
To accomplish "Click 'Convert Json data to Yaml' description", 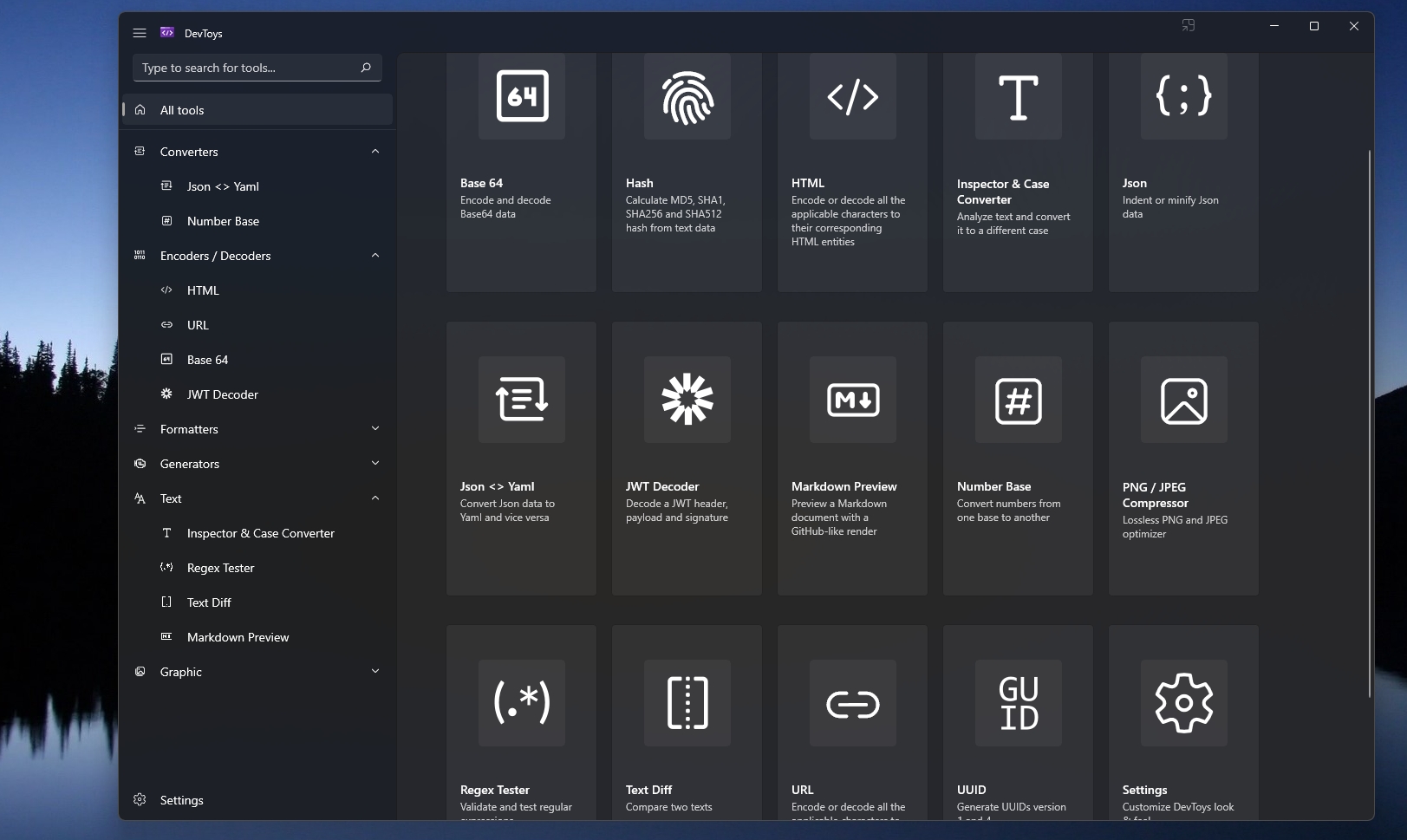I will (x=508, y=511).
